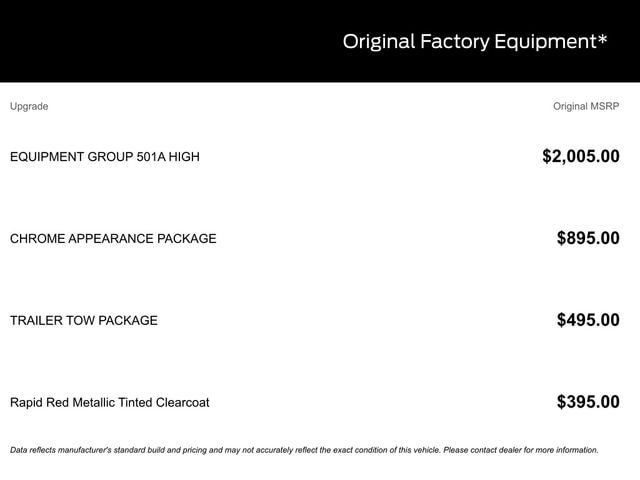Click the $895.00 price
Image resolution: width=640 pixels, height=480 pixels.
pyautogui.click(x=588, y=238)
